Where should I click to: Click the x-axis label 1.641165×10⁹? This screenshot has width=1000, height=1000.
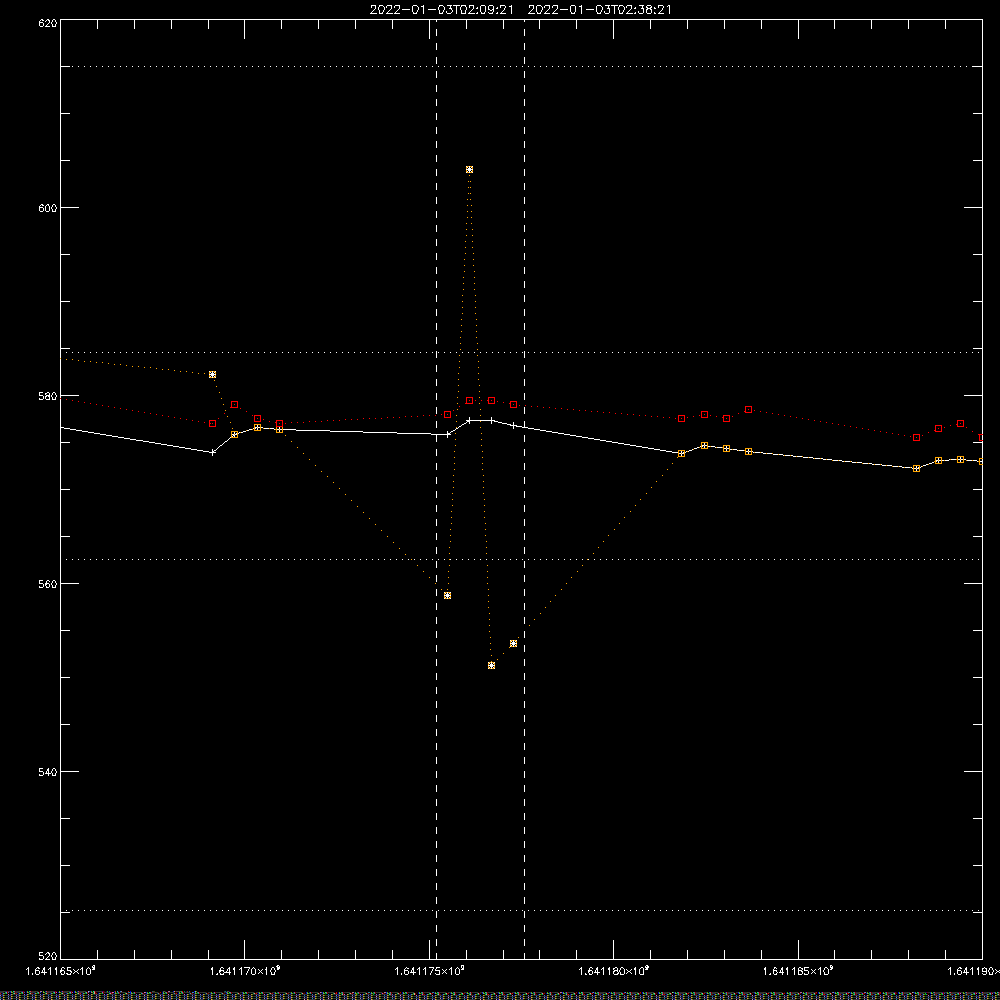(60, 971)
